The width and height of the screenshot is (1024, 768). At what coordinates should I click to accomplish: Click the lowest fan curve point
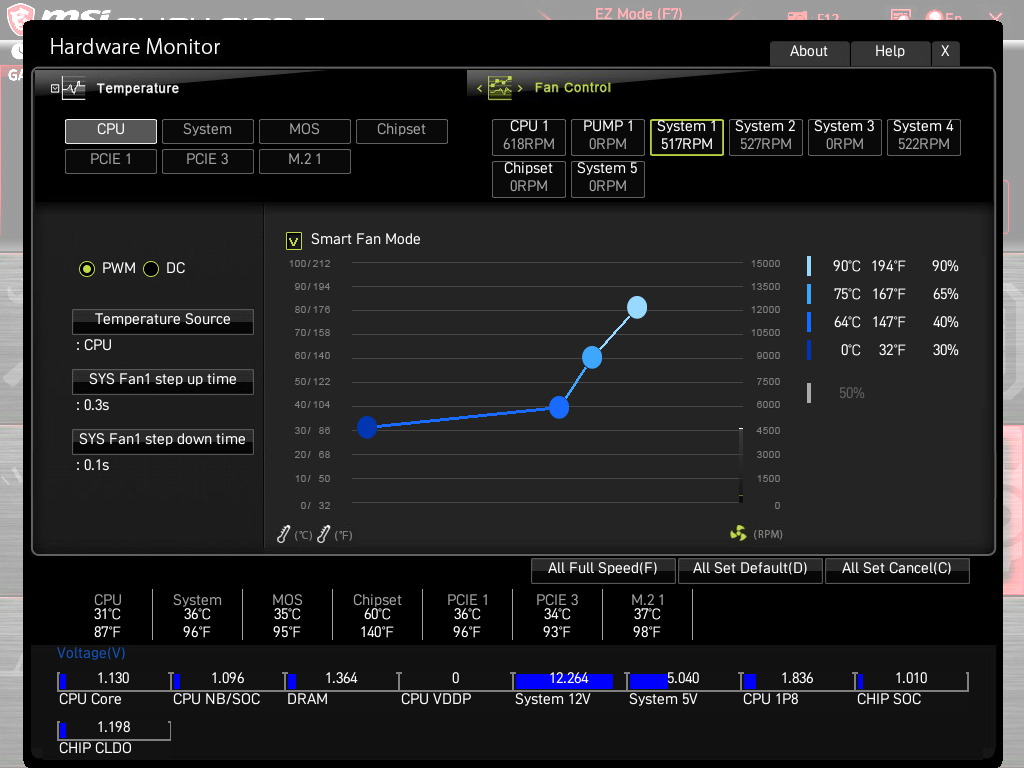367,427
